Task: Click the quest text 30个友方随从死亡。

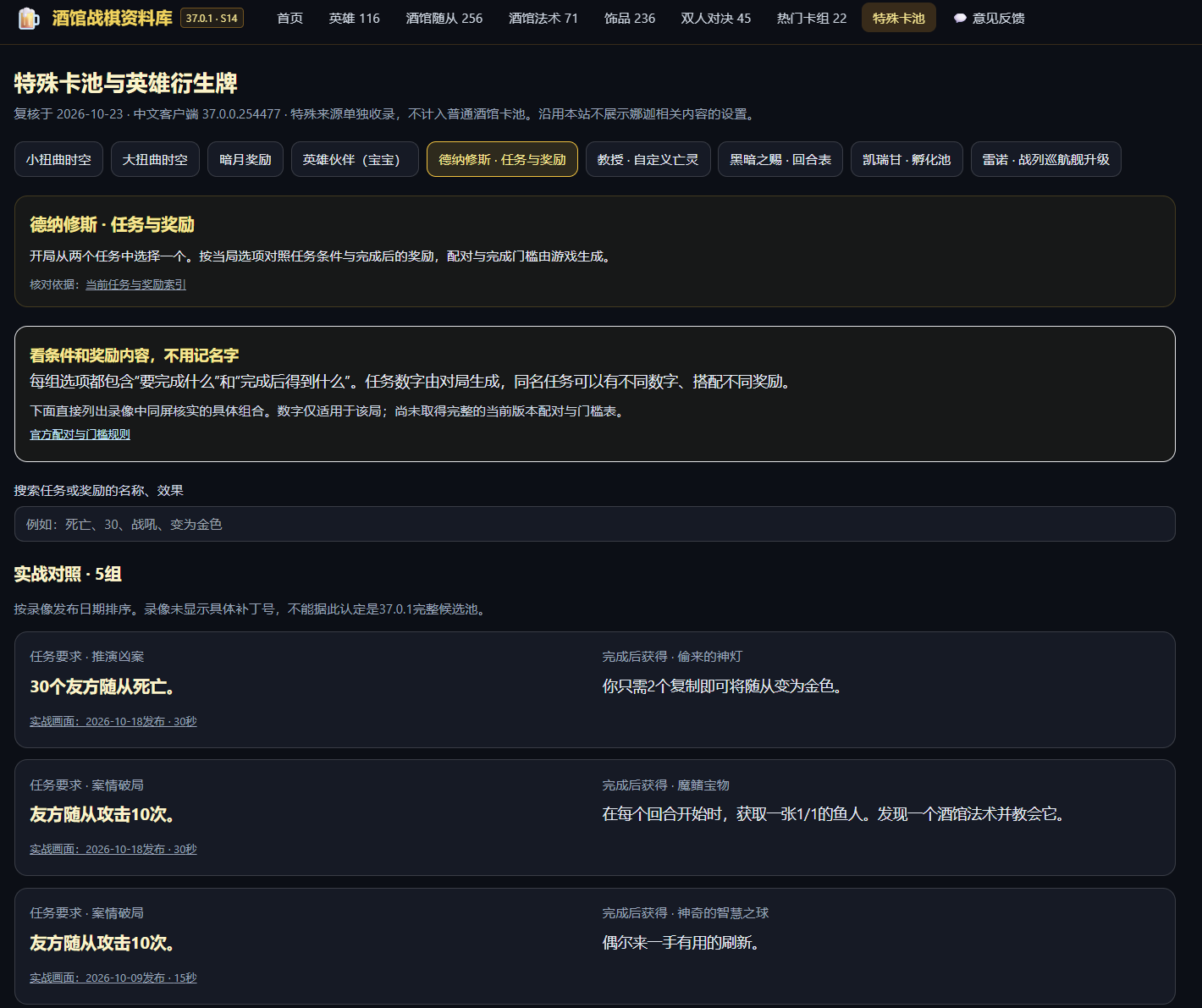Action: tap(102, 686)
